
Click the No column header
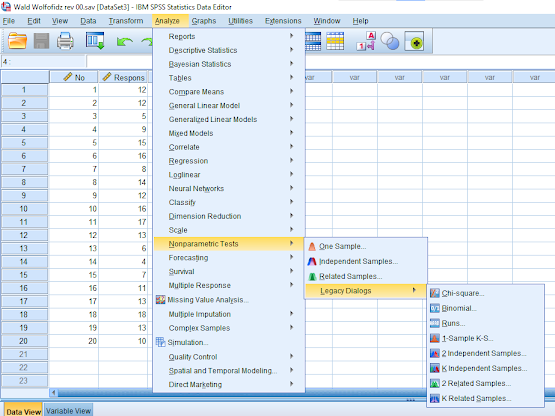[74, 77]
